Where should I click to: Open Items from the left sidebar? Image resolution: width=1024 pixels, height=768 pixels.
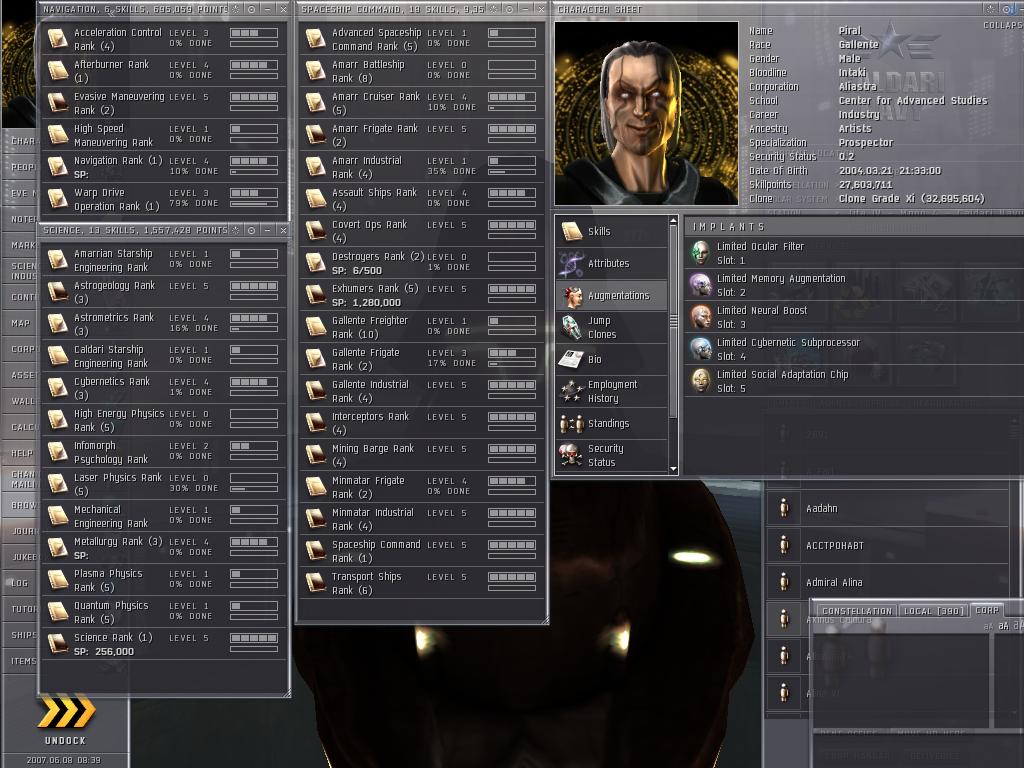[x=20, y=661]
